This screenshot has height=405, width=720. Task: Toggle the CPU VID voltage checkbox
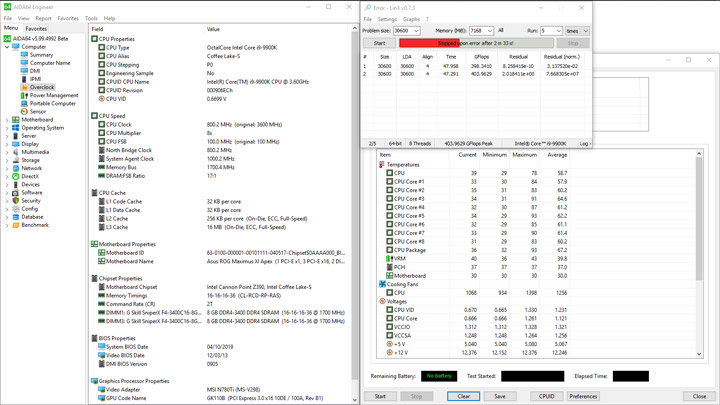pos(389,310)
